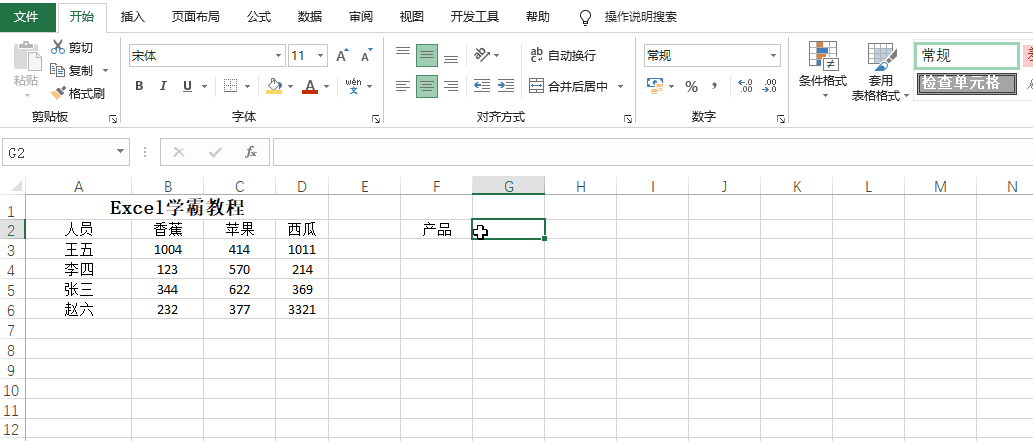Image resolution: width=1033 pixels, height=441 pixels.
Task: Open the underline style dropdown arrow
Action: 204,86
